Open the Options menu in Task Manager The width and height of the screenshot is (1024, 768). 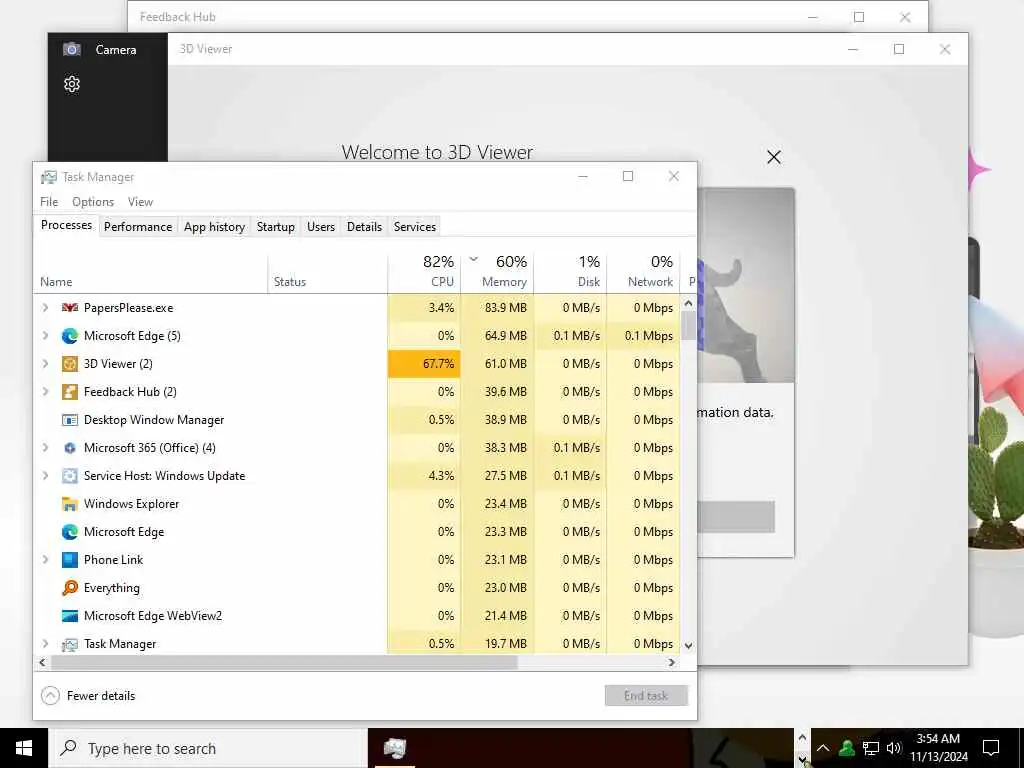click(x=93, y=202)
